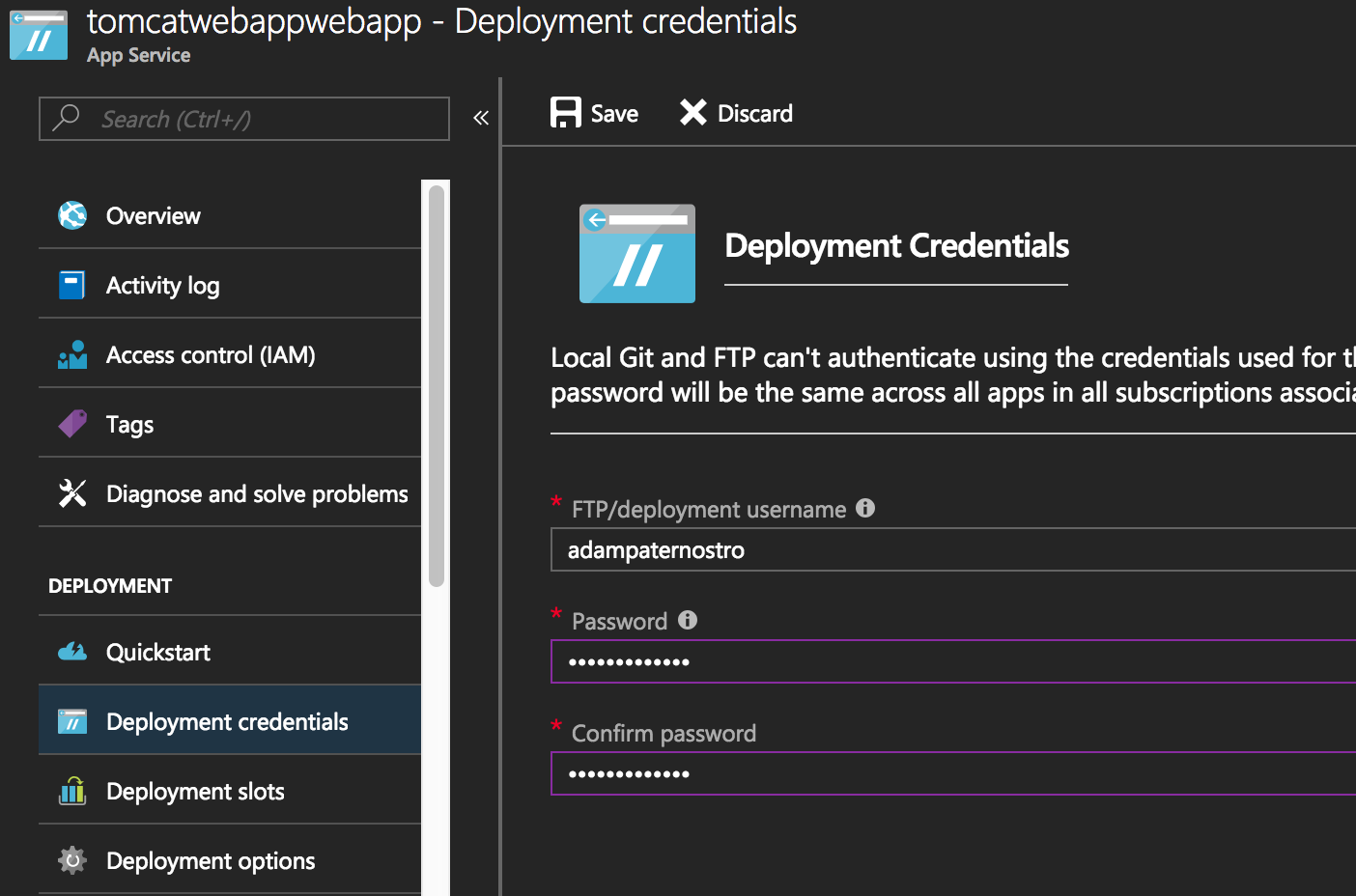Click the large Deployment Credentials blade icon

coord(637,253)
